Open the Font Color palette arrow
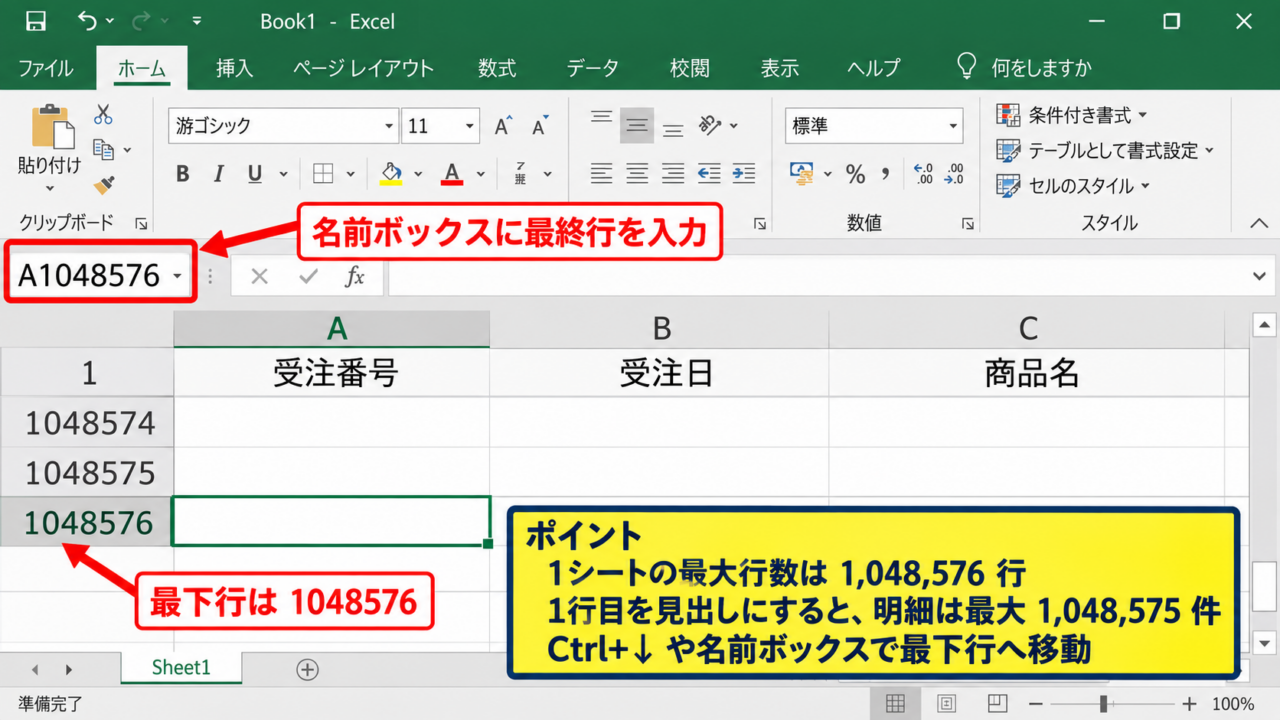 point(481,175)
